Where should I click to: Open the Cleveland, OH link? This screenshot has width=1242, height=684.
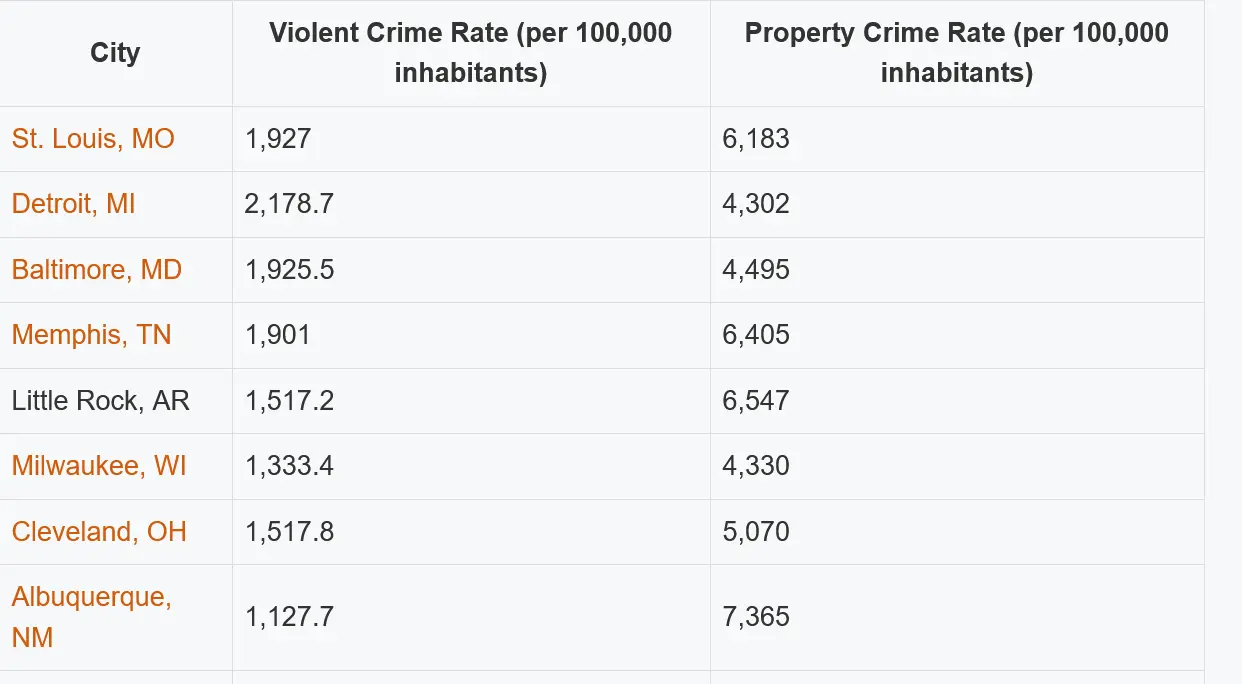pyautogui.click(x=99, y=531)
